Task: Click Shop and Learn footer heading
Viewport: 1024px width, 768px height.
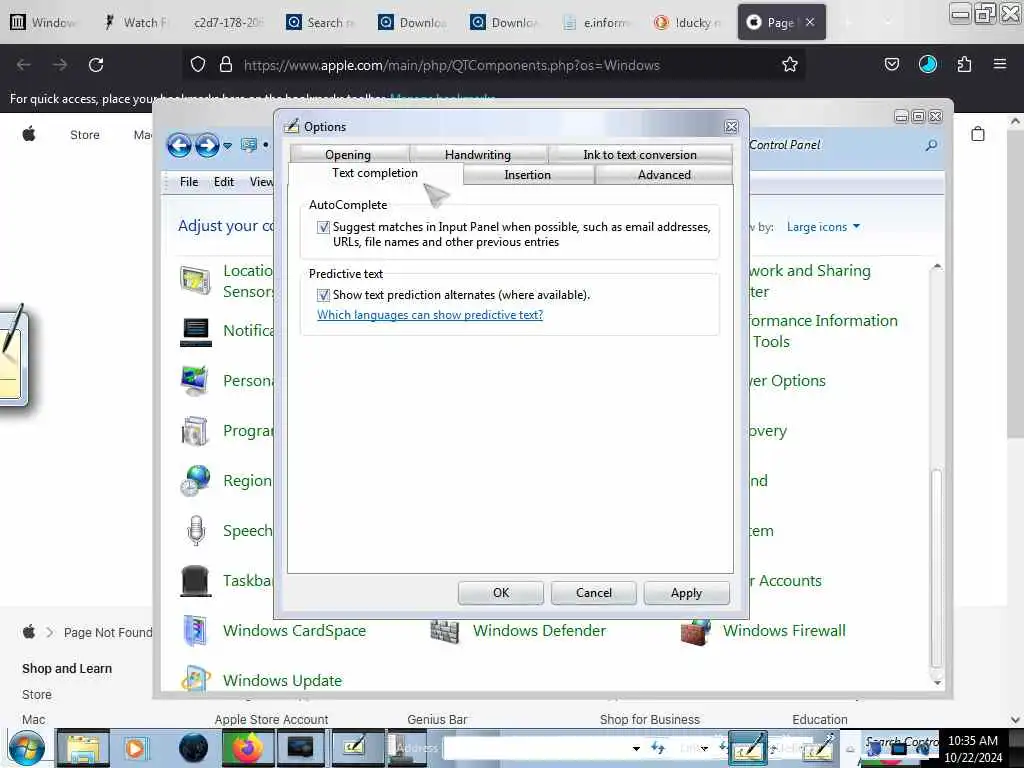Action: 67,668
